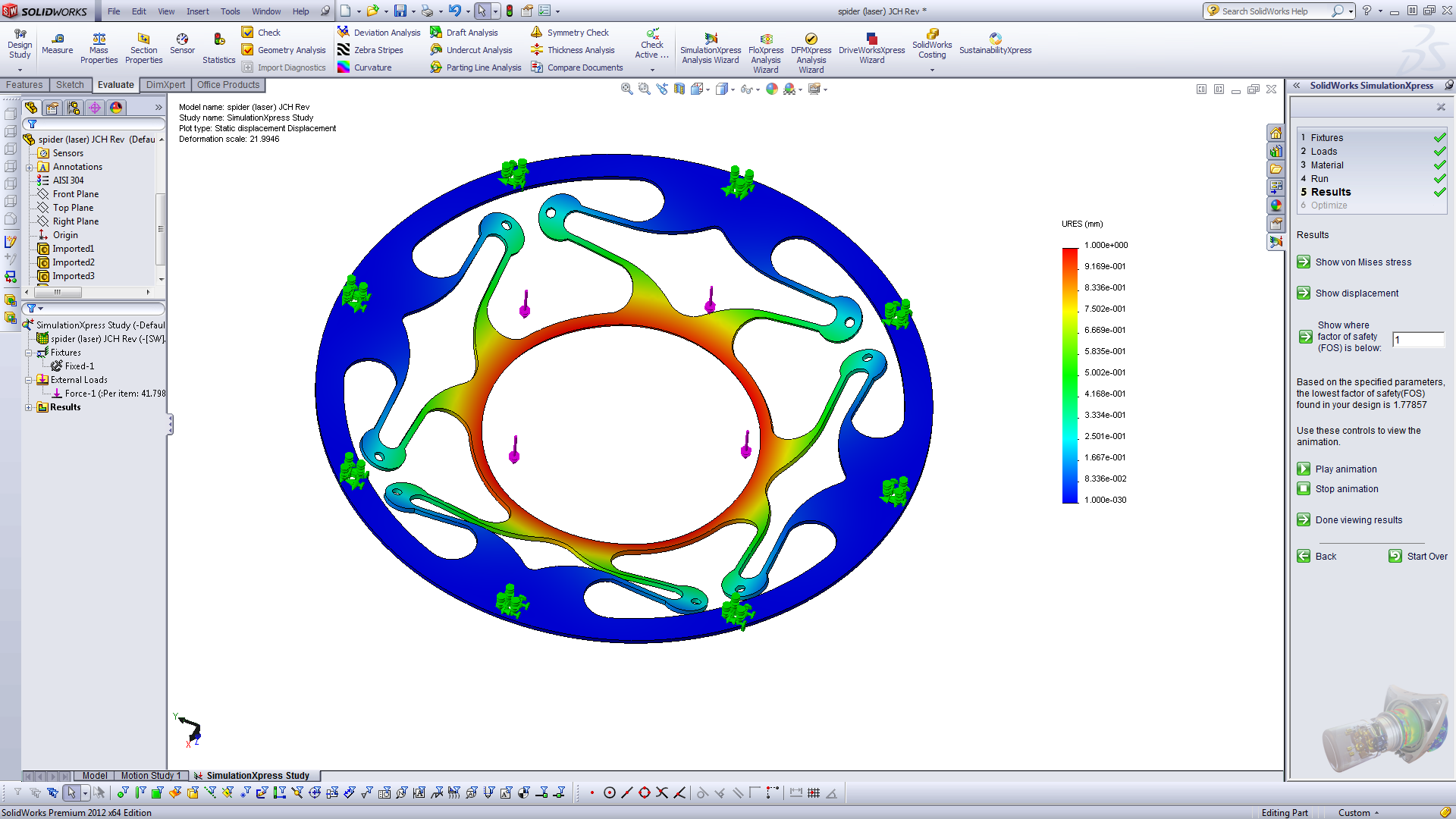Viewport: 1456px width, 819px height.
Task: Collapse the External Loads node
Action: pyautogui.click(x=29, y=380)
